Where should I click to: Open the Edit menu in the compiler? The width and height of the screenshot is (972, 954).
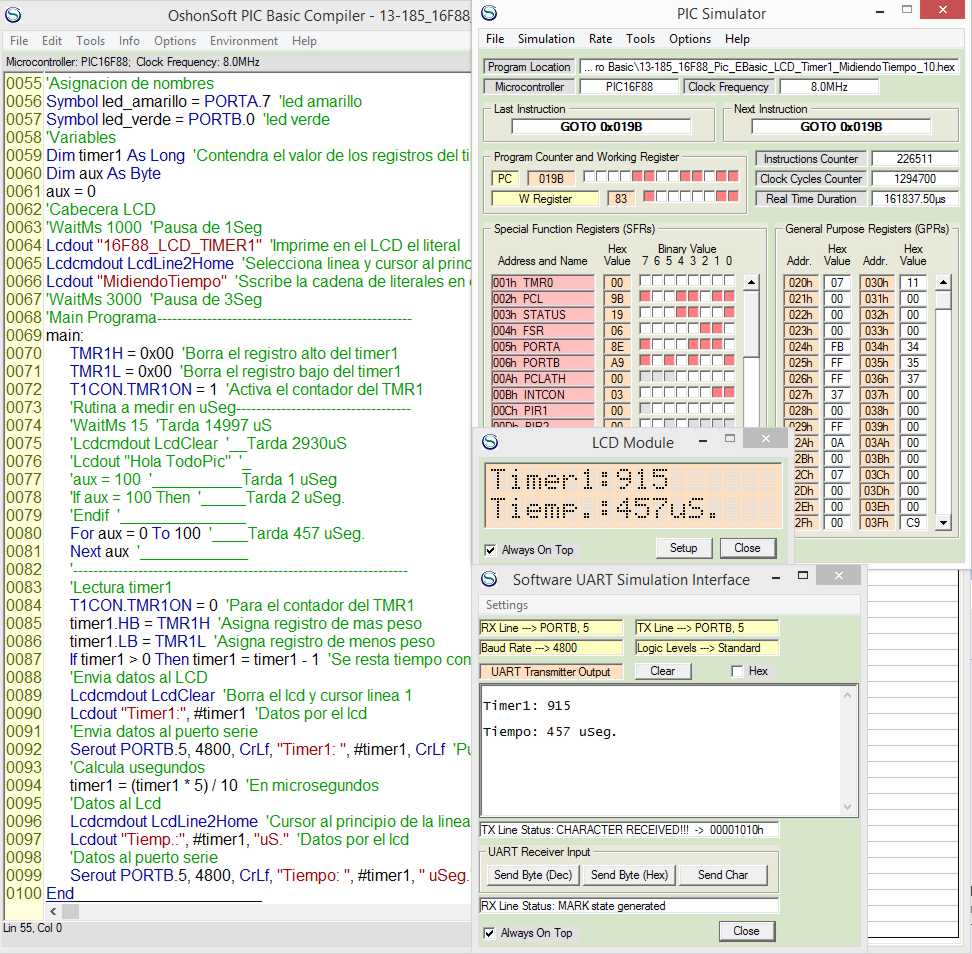click(52, 41)
